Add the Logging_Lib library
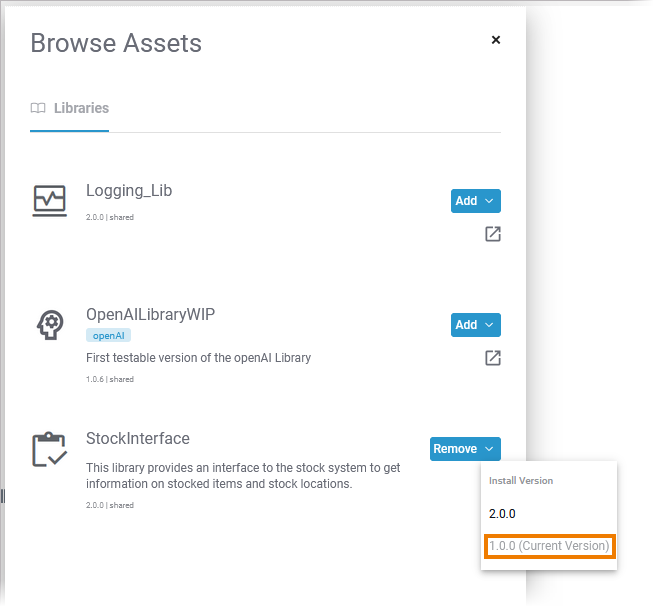This screenshot has height=607, width=654. pyautogui.click(x=466, y=201)
